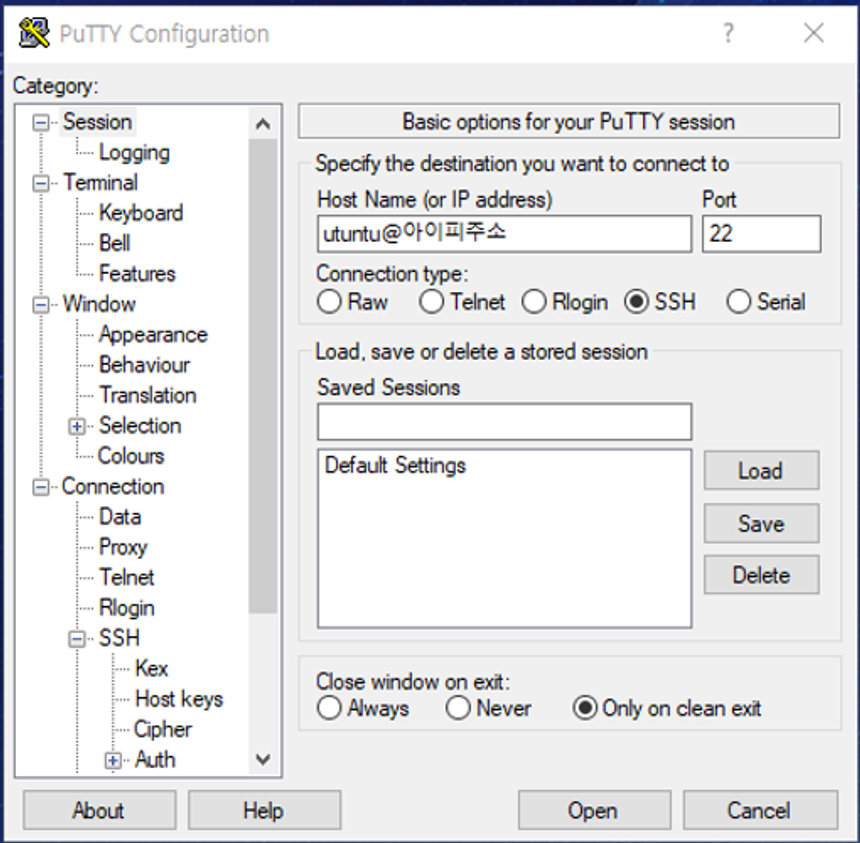The height and width of the screenshot is (843, 860).
Task: Collapse the Session tree node
Action: tap(41, 122)
